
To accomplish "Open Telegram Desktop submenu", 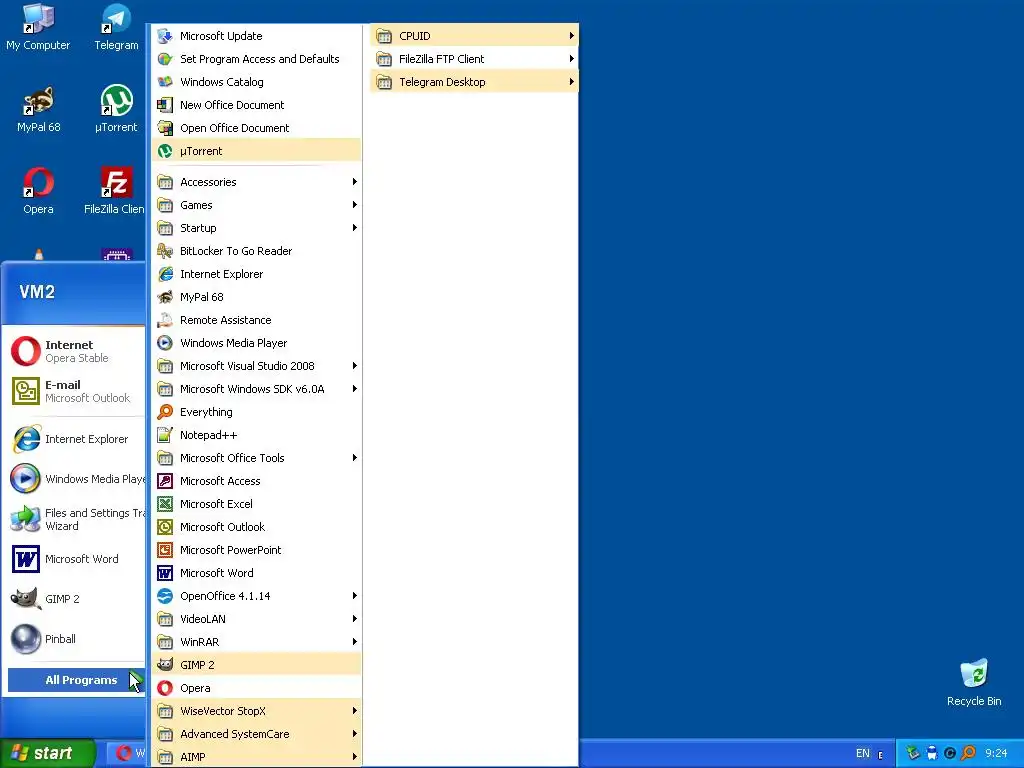I will pos(474,82).
